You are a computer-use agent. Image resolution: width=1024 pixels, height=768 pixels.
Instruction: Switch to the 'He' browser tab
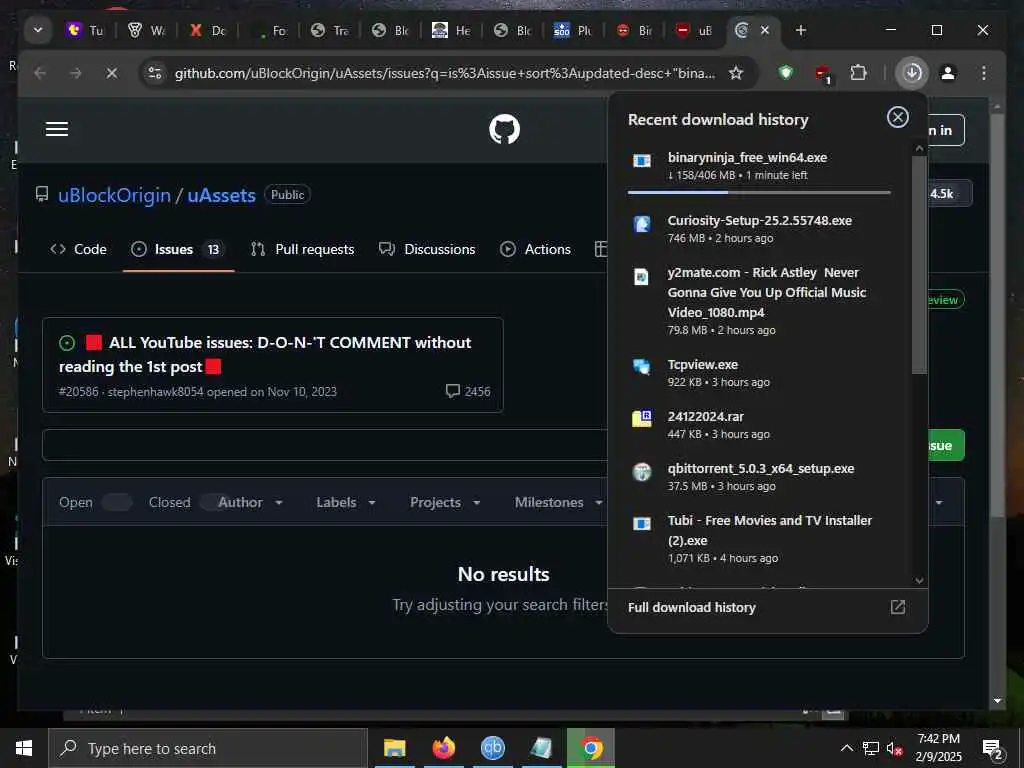tap(451, 30)
